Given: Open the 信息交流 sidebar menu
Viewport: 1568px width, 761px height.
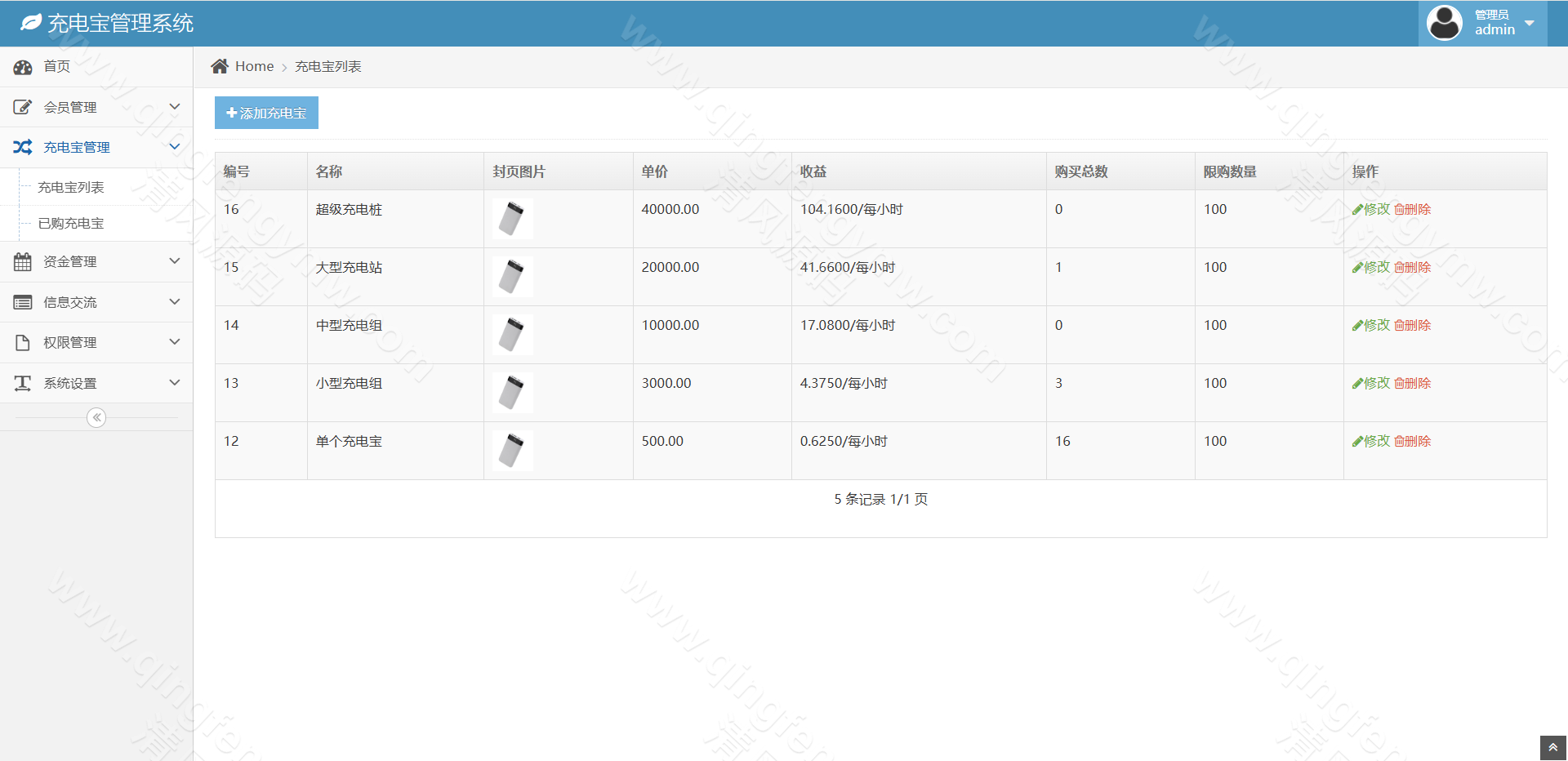Looking at the screenshot, I should point(70,303).
